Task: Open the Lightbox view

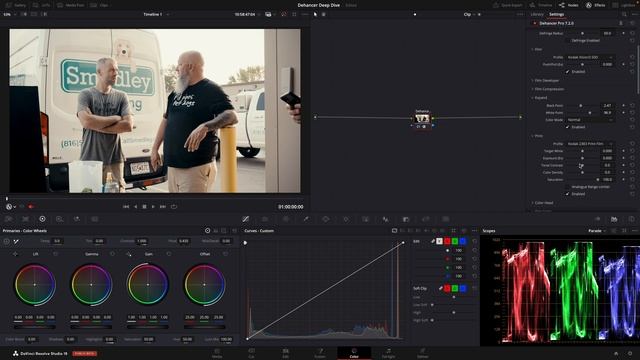Action: (623, 5)
